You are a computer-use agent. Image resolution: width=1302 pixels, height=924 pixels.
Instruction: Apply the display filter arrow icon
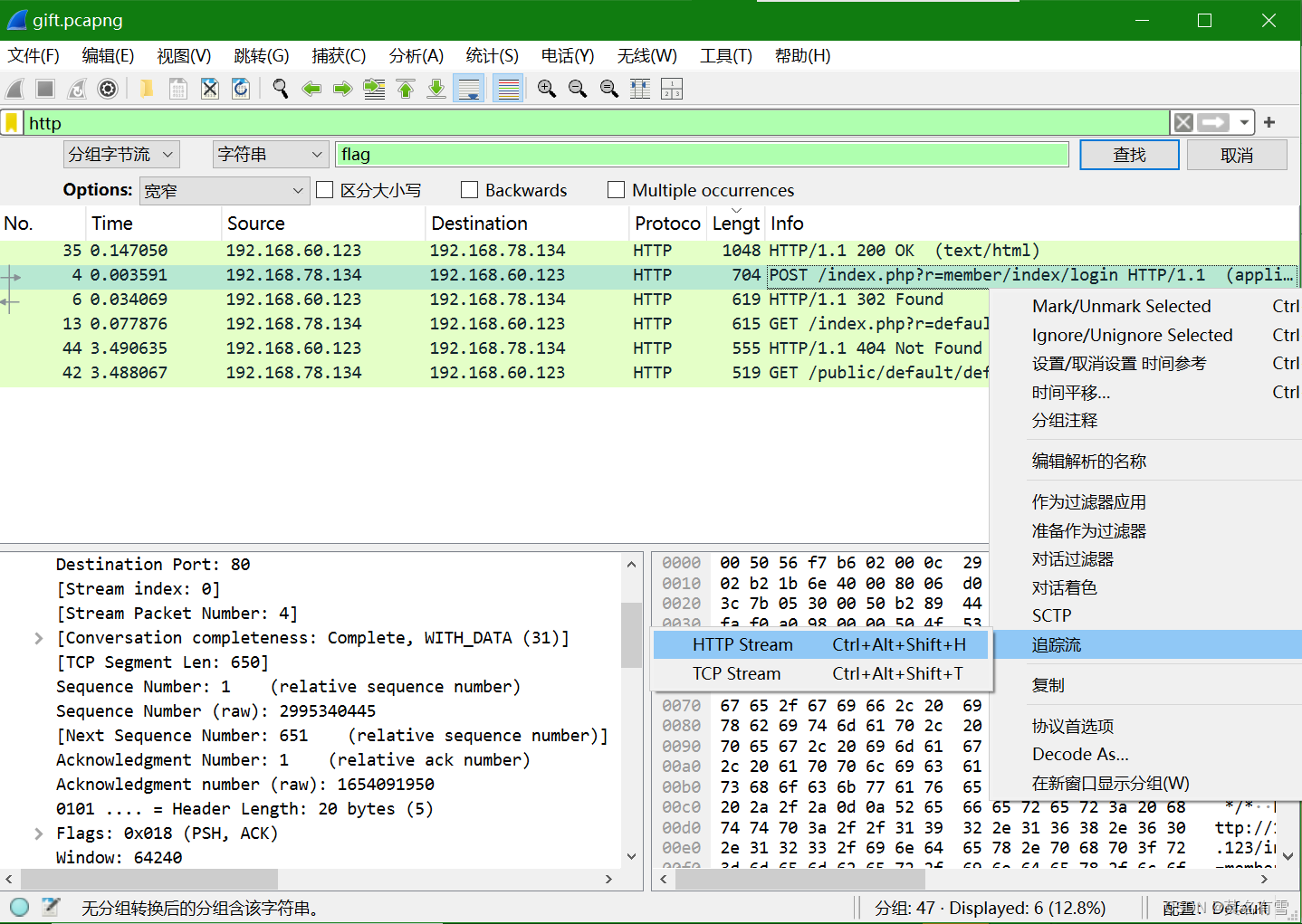coord(1213,122)
